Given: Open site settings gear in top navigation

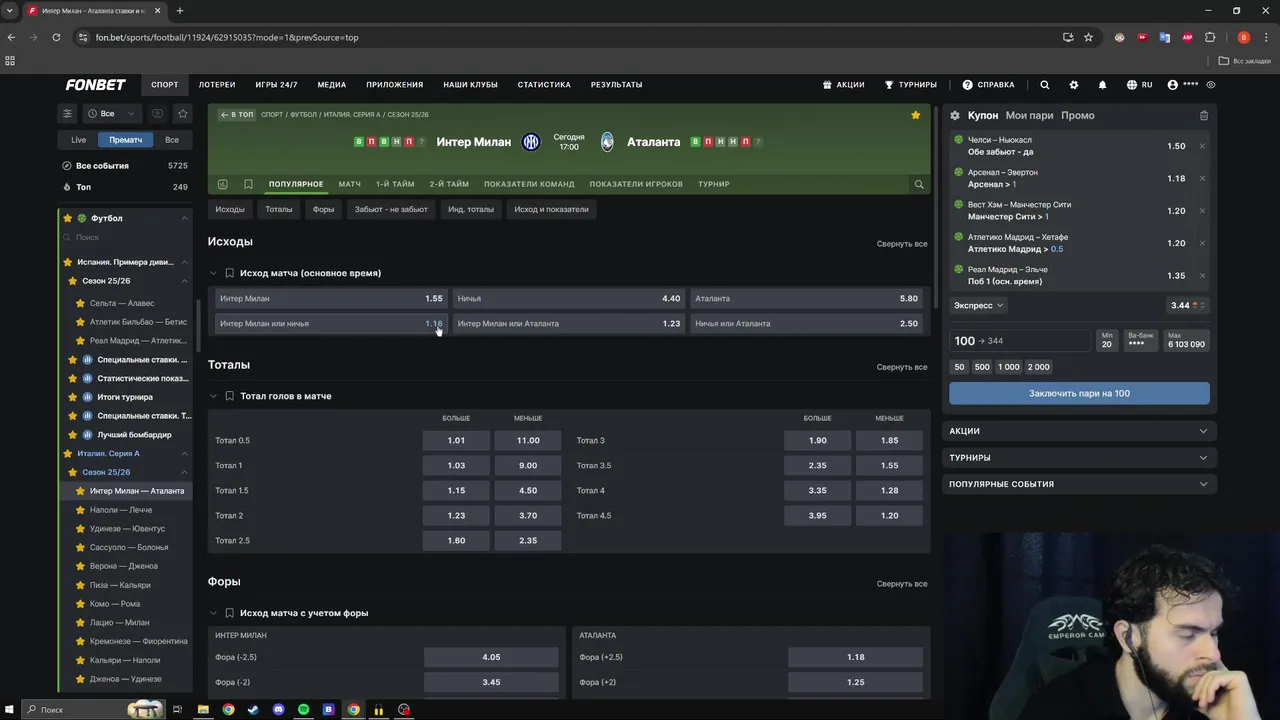Looking at the screenshot, I should [x=1074, y=85].
